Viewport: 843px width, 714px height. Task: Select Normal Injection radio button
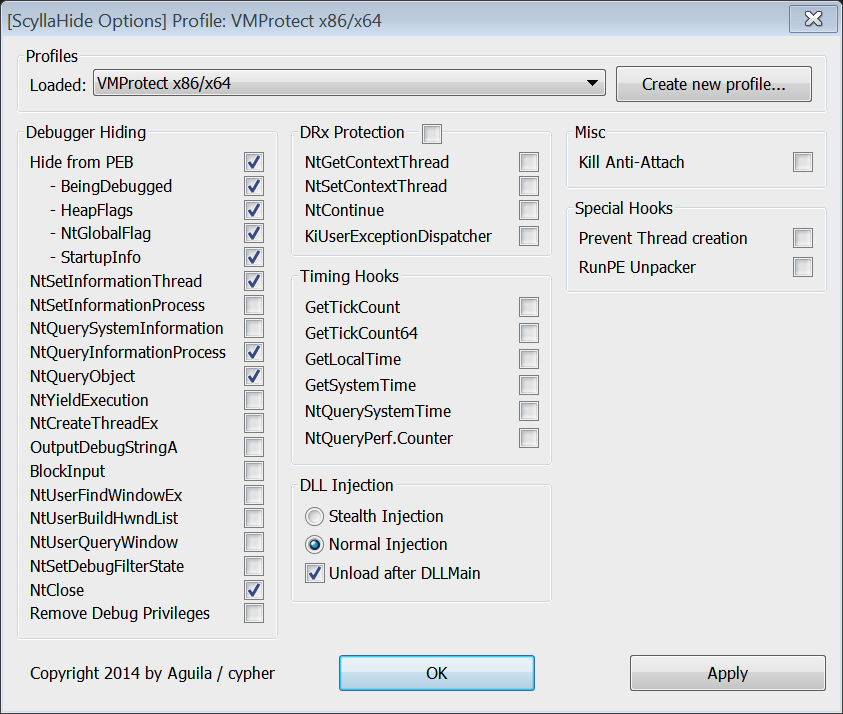pos(315,545)
